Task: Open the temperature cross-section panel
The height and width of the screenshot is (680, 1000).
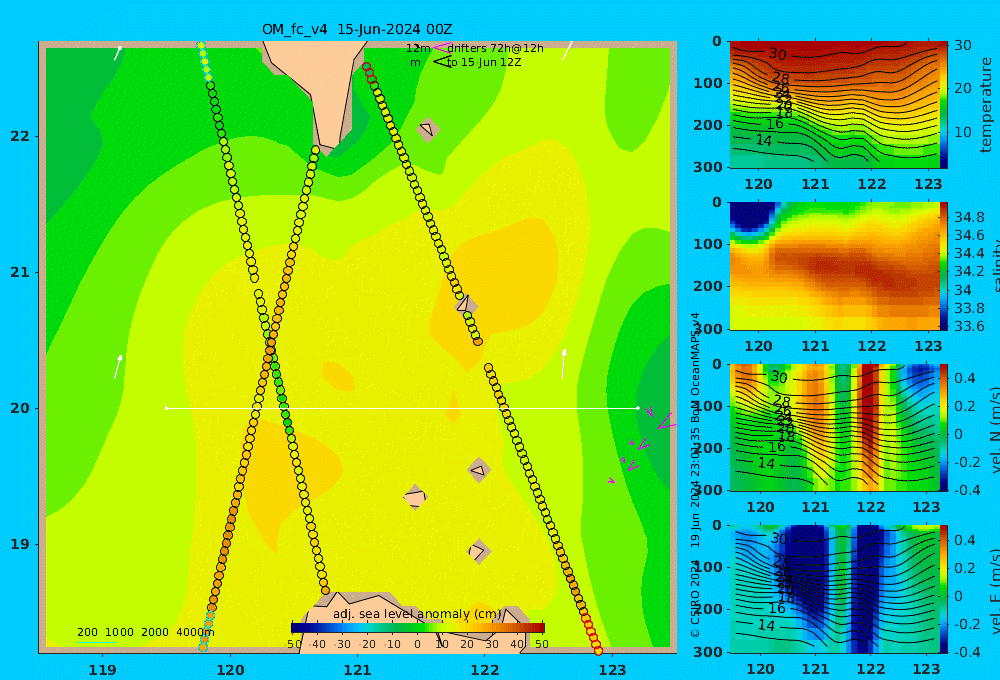Action: 834,105
